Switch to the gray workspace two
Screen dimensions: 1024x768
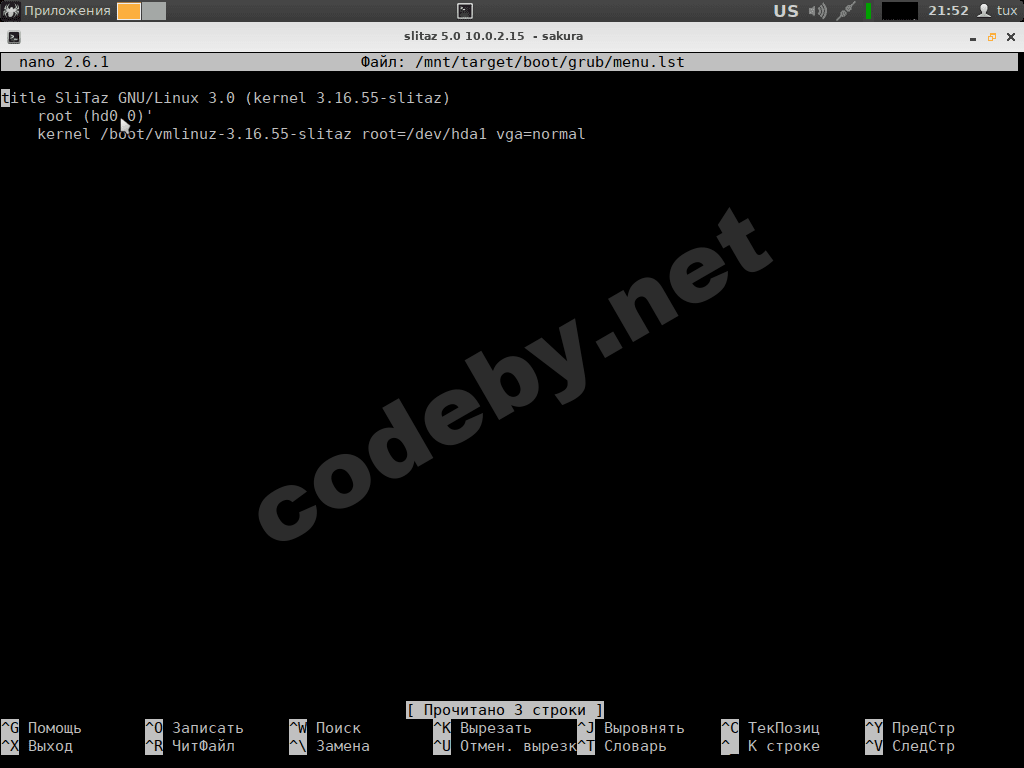click(154, 11)
